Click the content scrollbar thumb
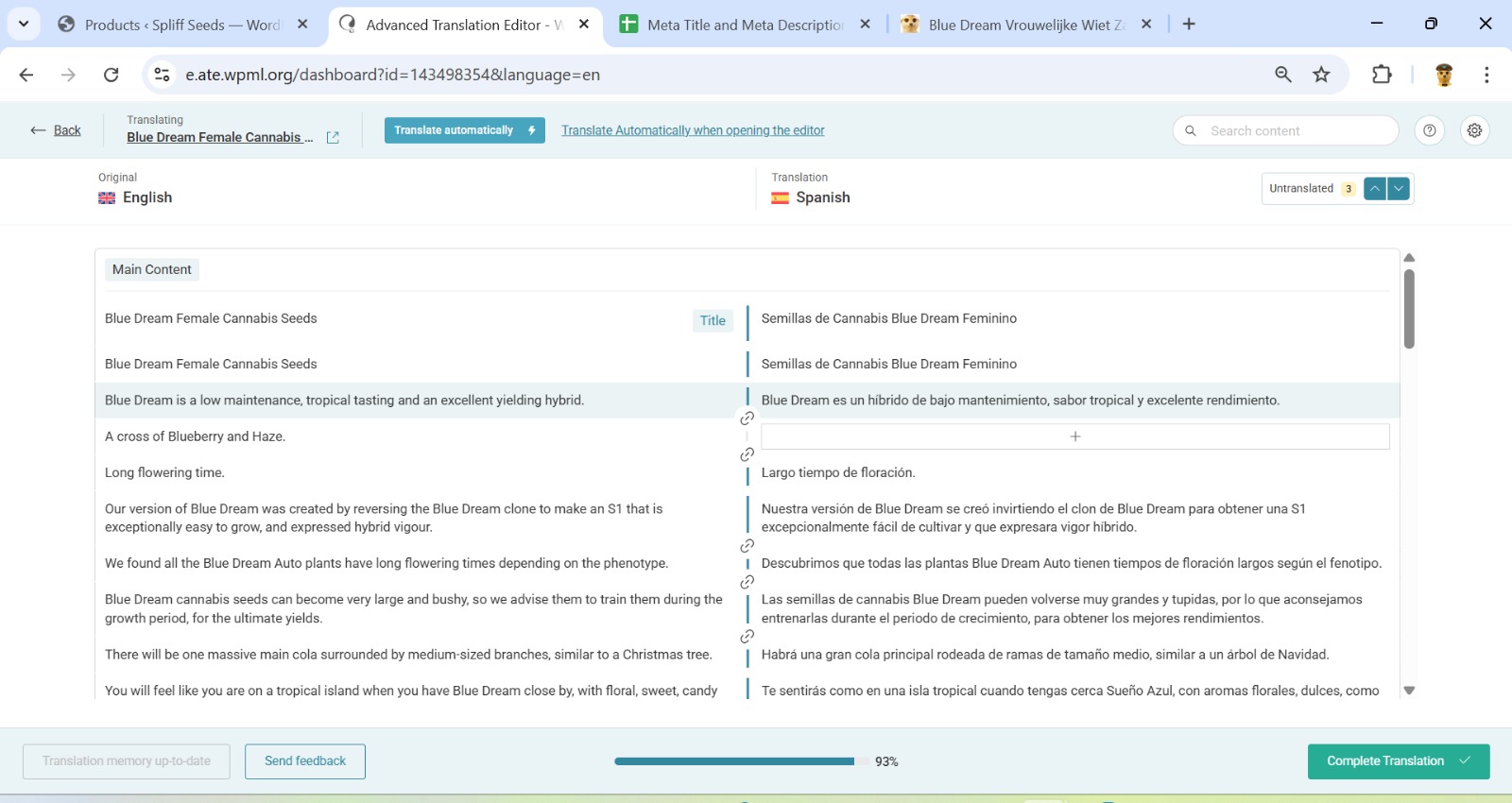1512x803 pixels. 1409,309
